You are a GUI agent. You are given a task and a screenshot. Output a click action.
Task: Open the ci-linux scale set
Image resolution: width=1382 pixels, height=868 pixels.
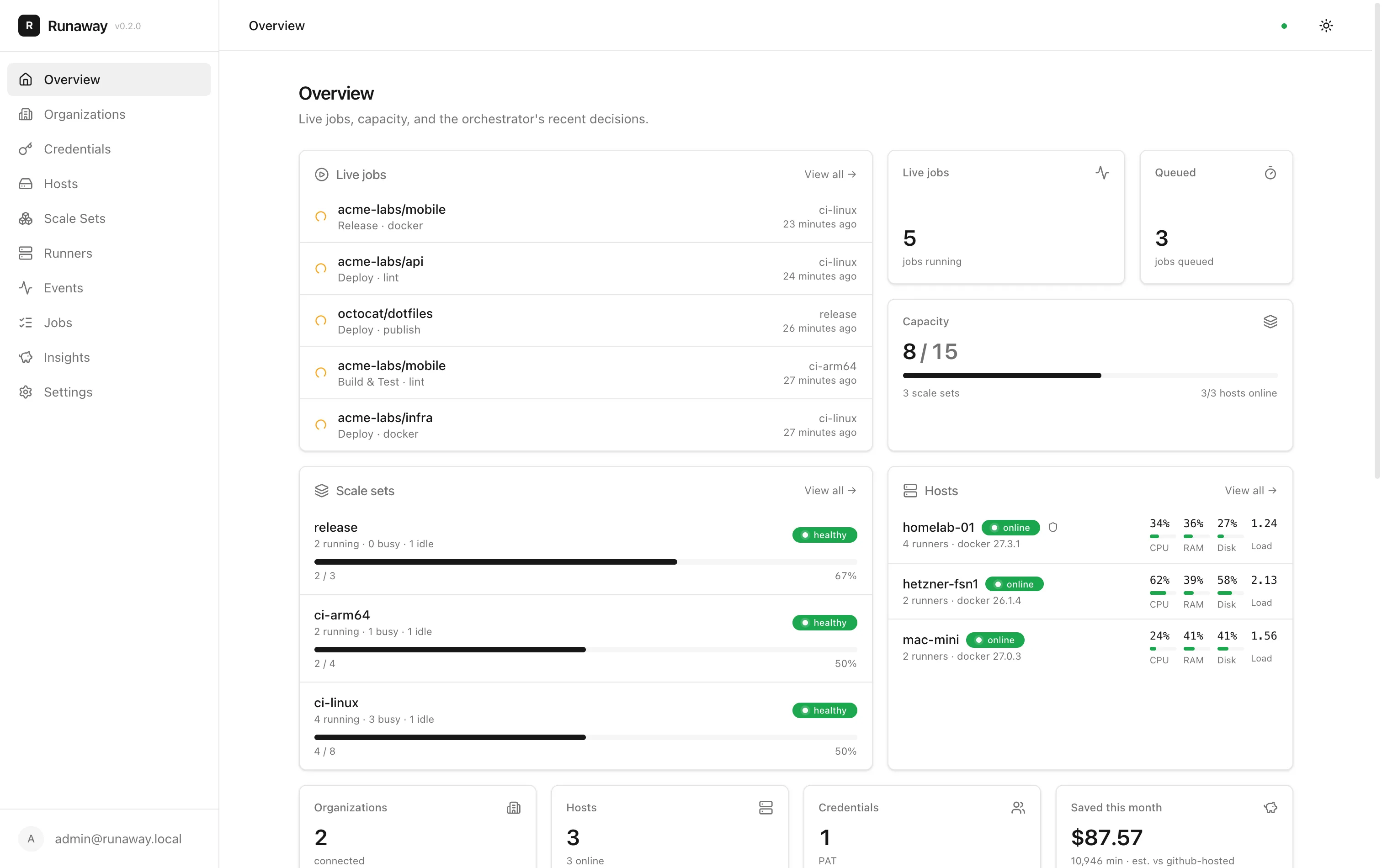pos(585,726)
